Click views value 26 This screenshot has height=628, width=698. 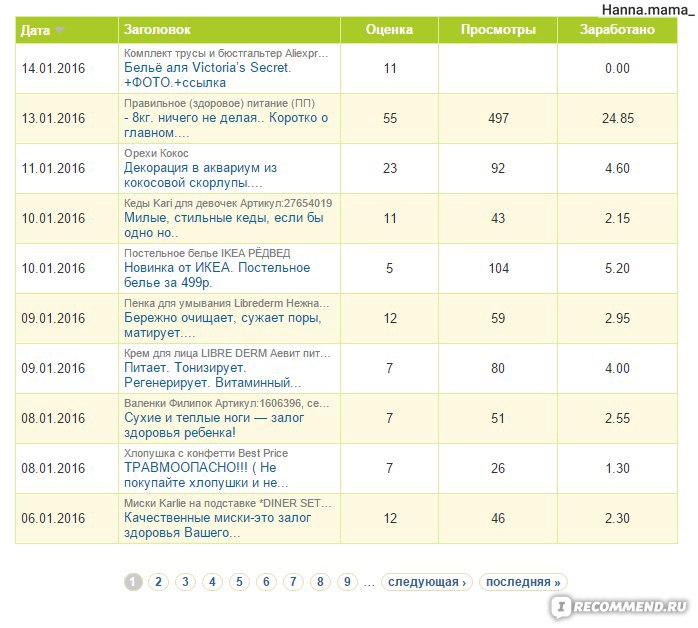click(498, 468)
